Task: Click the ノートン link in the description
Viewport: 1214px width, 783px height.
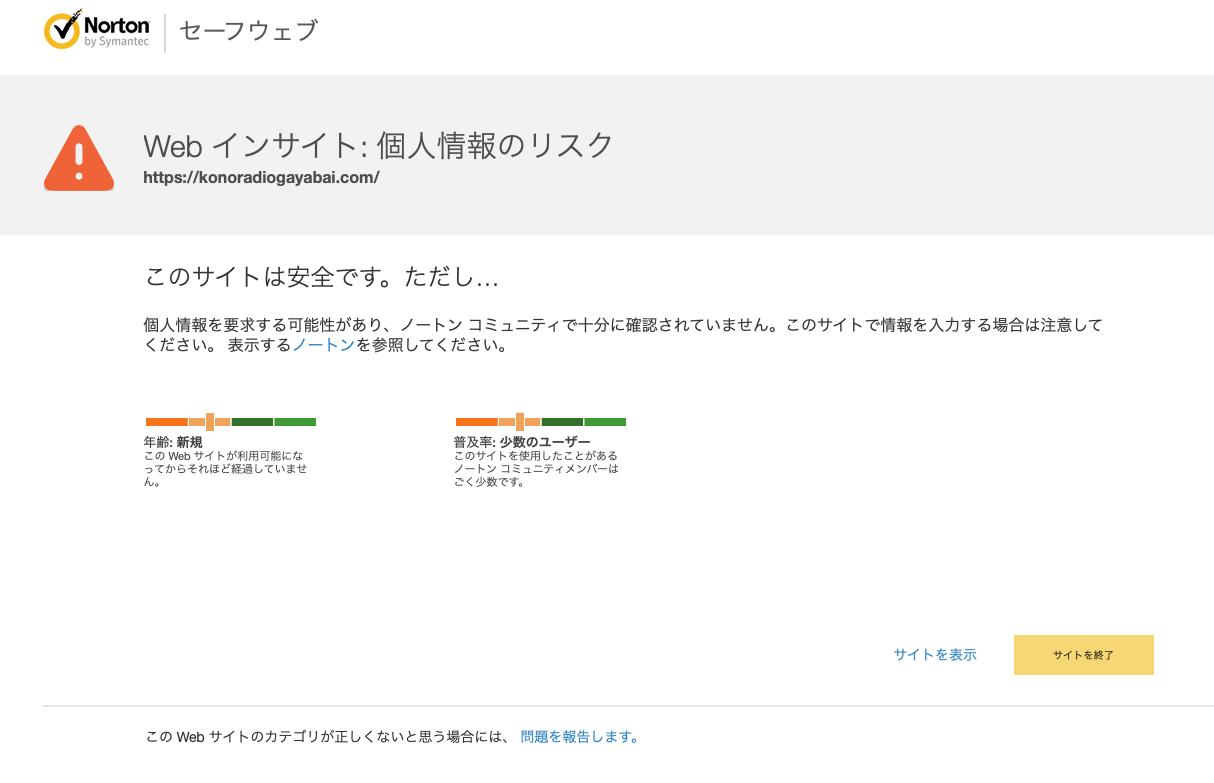Action: [x=323, y=345]
